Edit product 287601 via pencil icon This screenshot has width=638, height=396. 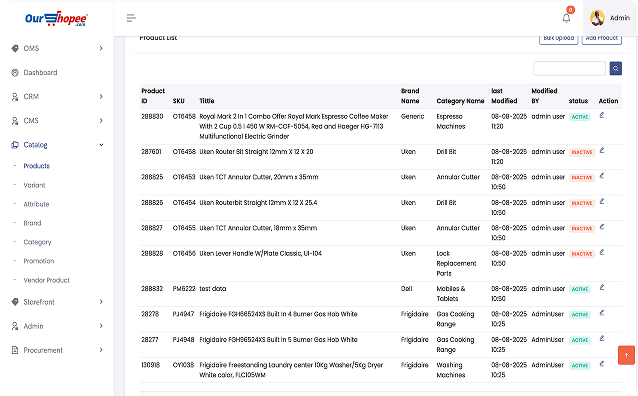coord(602,151)
